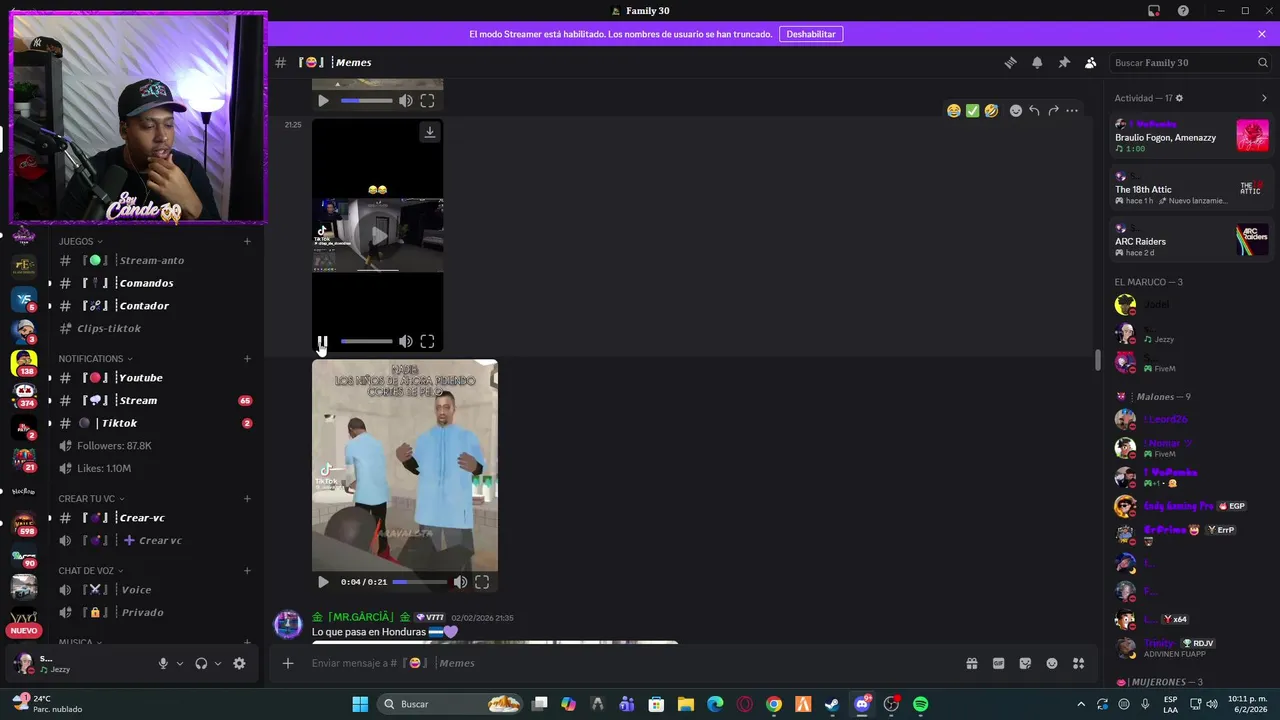Add a channel to CHAT DE VOZ category

(x=247, y=571)
